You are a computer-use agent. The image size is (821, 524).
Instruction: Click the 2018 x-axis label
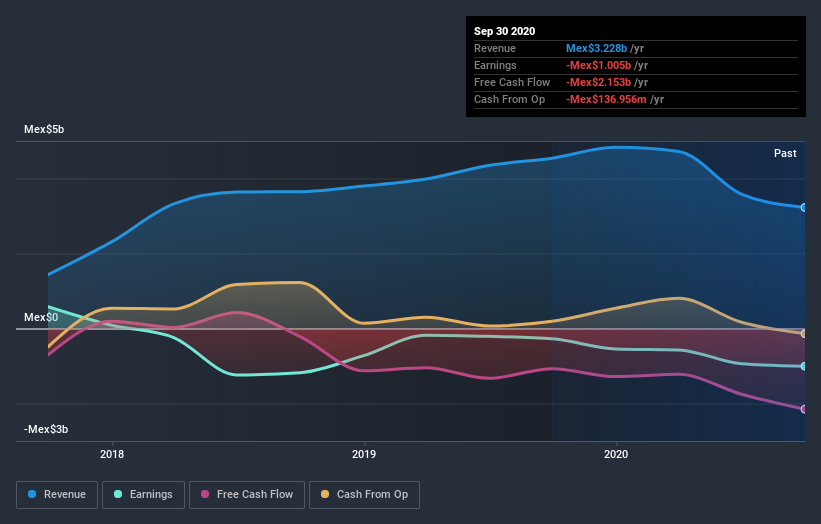coord(112,454)
